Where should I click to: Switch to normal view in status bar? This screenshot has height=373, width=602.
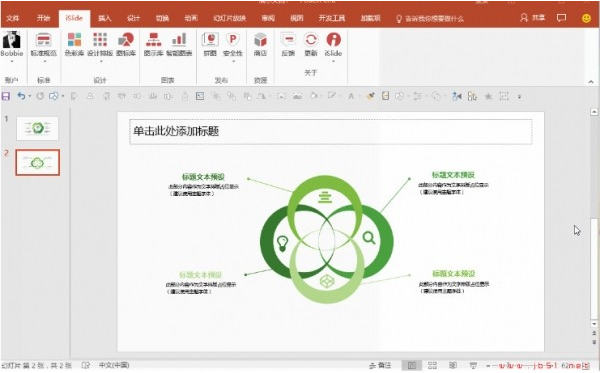pos(412,365)
